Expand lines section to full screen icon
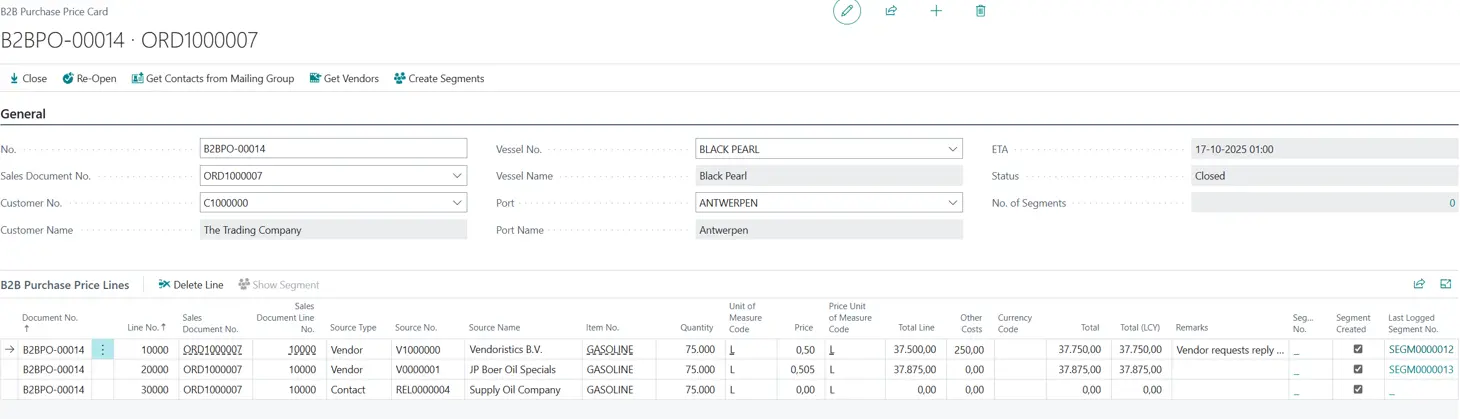The image size is (1460, 419). (1445, 284)
